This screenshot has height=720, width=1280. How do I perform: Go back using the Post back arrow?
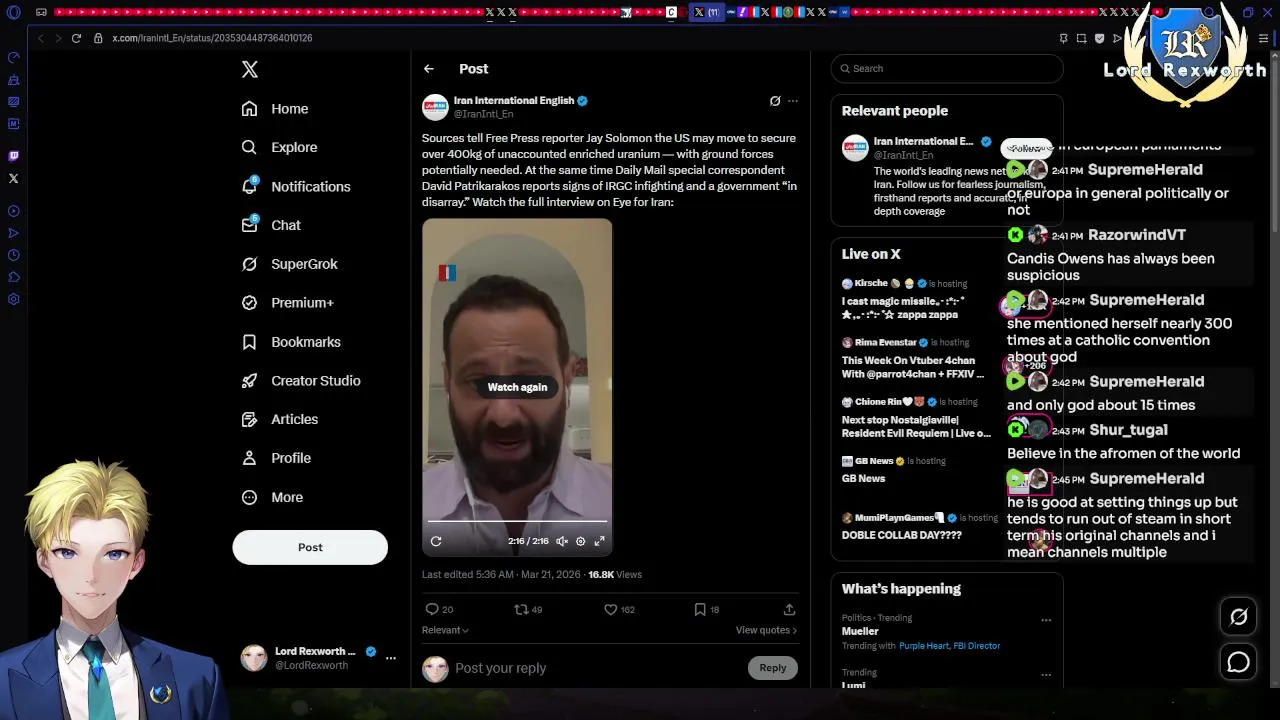pyautogui.click(x=429, y=69)
